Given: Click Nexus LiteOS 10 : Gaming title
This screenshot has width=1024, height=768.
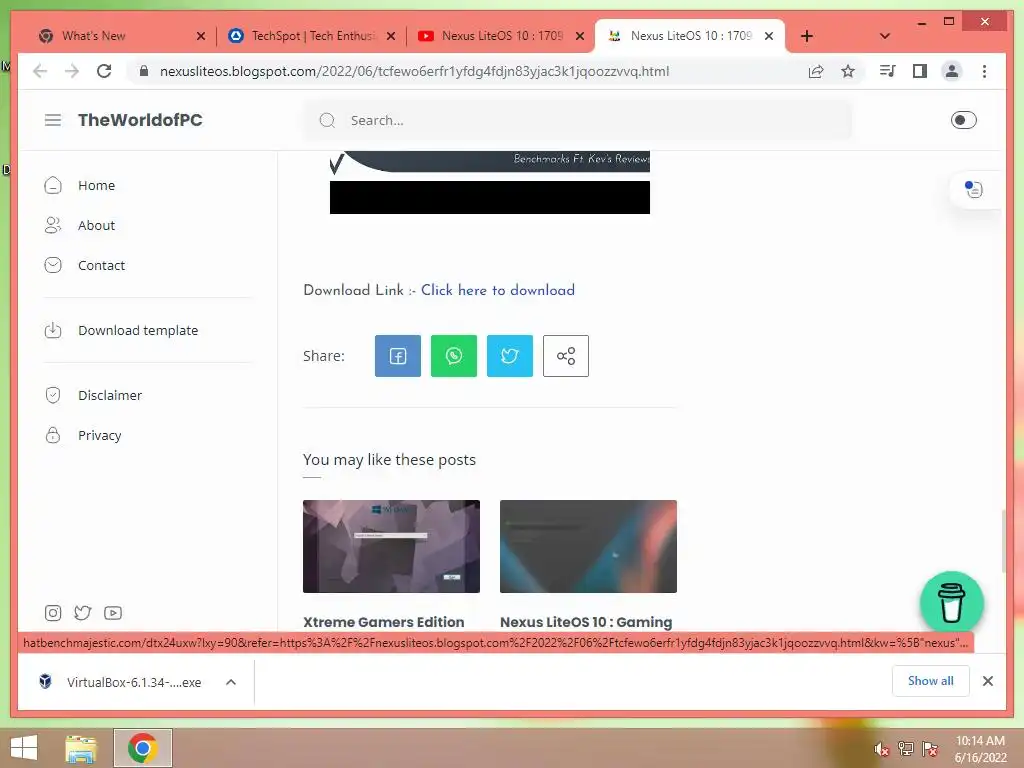Looking at the screenshot, I should pos(586,622).
